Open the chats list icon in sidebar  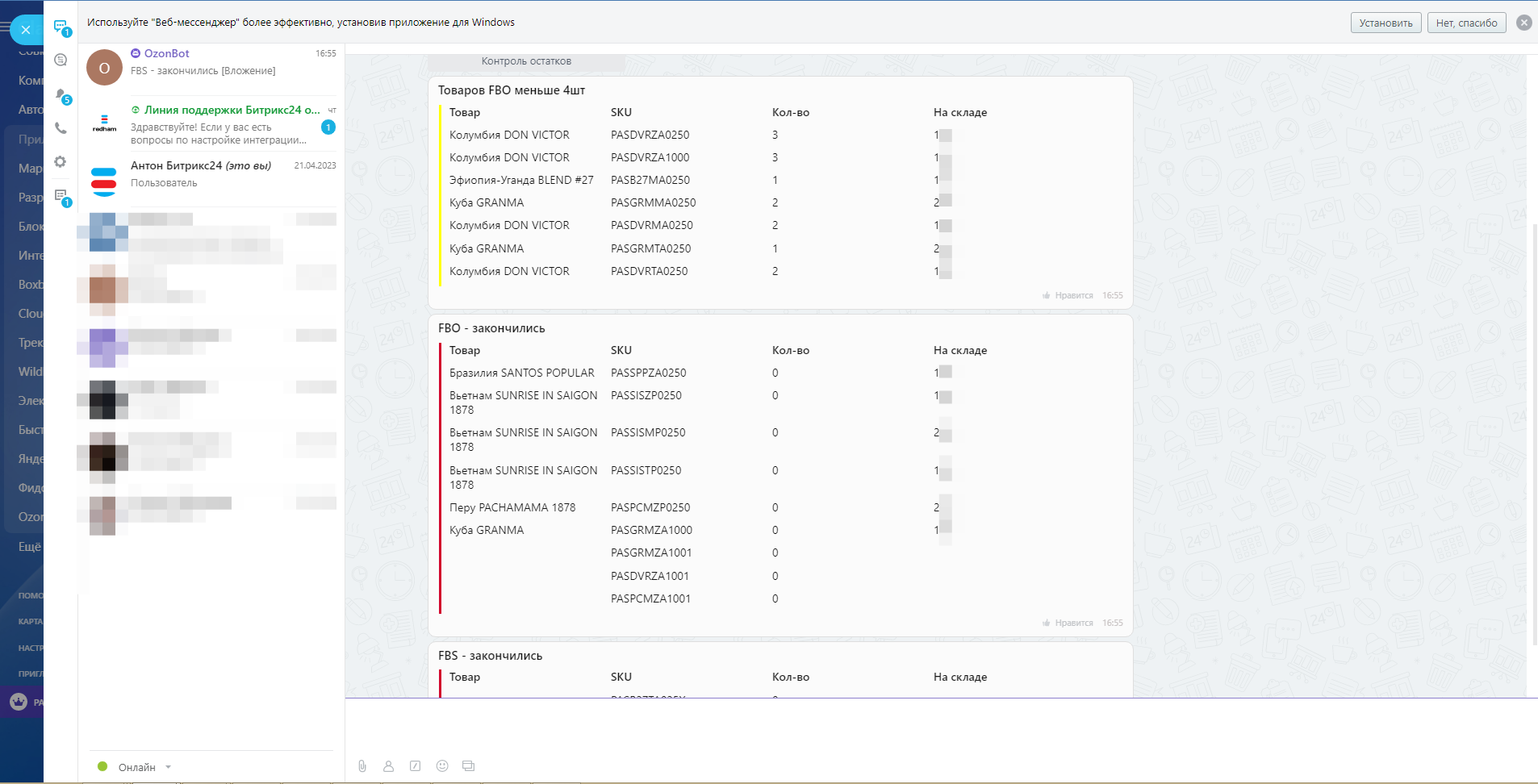pos(61,27)
